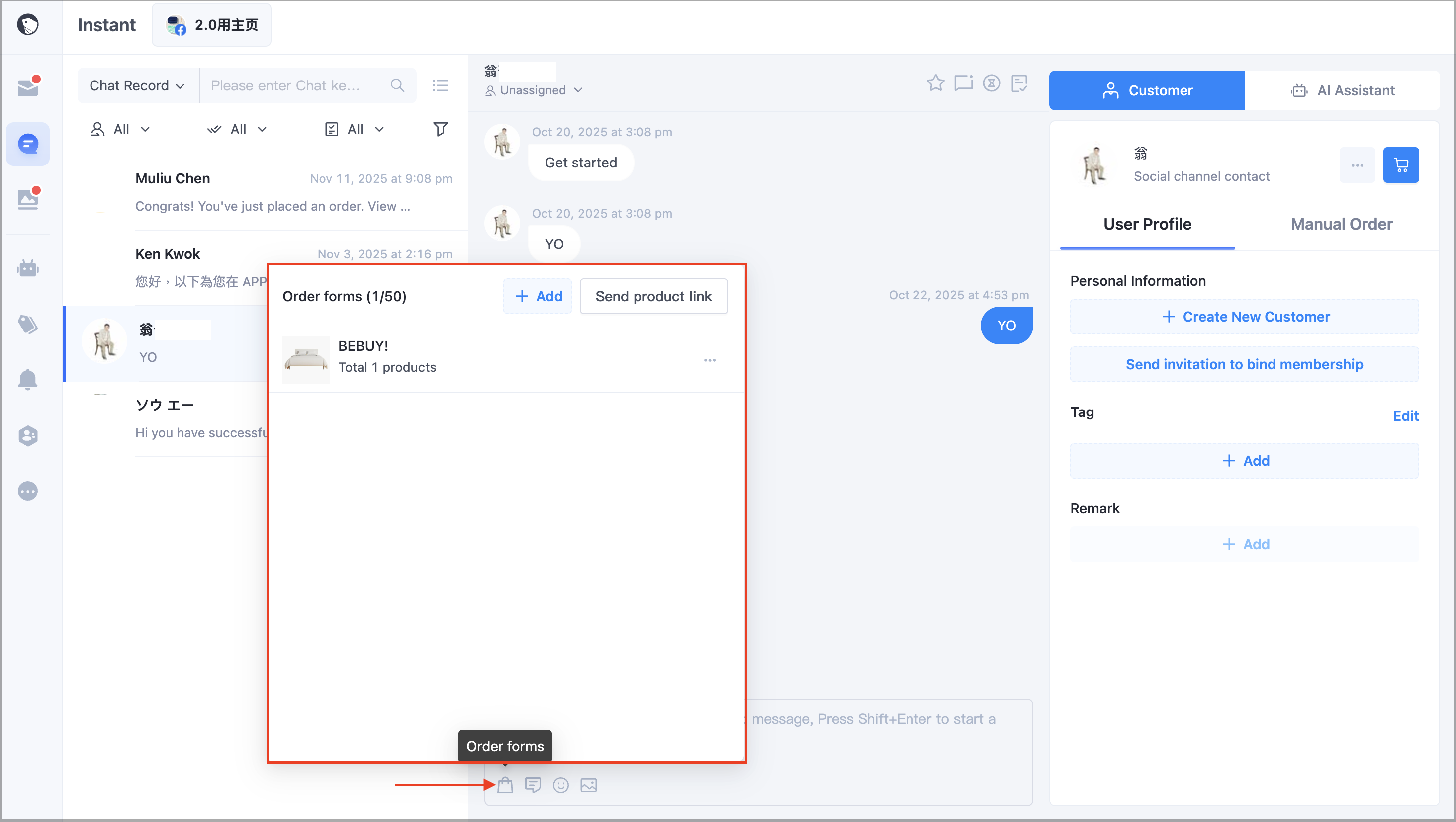
Task: Select the User Profile tab
Action: [1147, 224]
